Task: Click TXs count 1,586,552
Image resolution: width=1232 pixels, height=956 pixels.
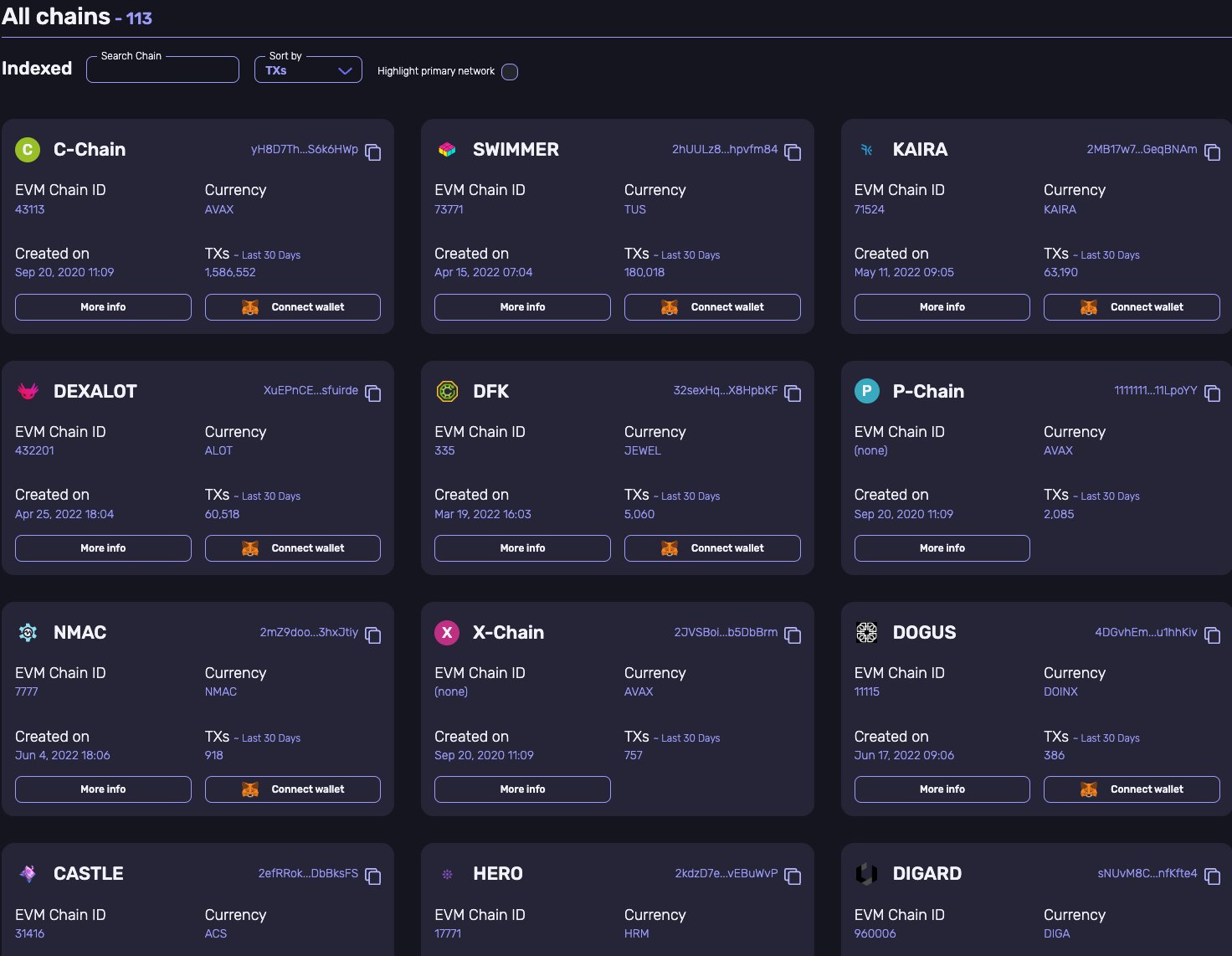Action: click(x=230, y=272)
